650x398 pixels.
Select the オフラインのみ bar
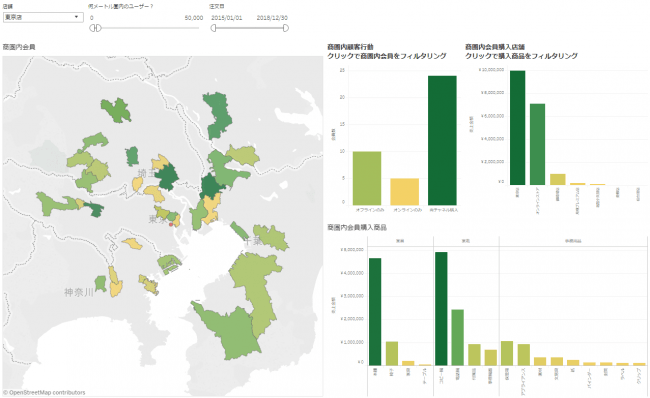point(367,178)
